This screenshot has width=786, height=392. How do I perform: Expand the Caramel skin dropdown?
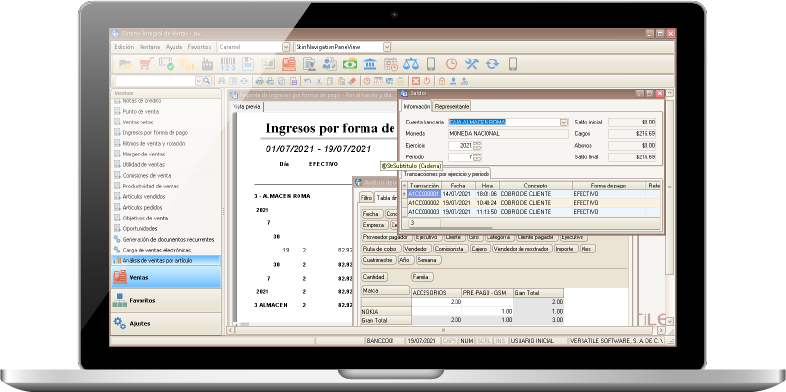pos(286,47)
